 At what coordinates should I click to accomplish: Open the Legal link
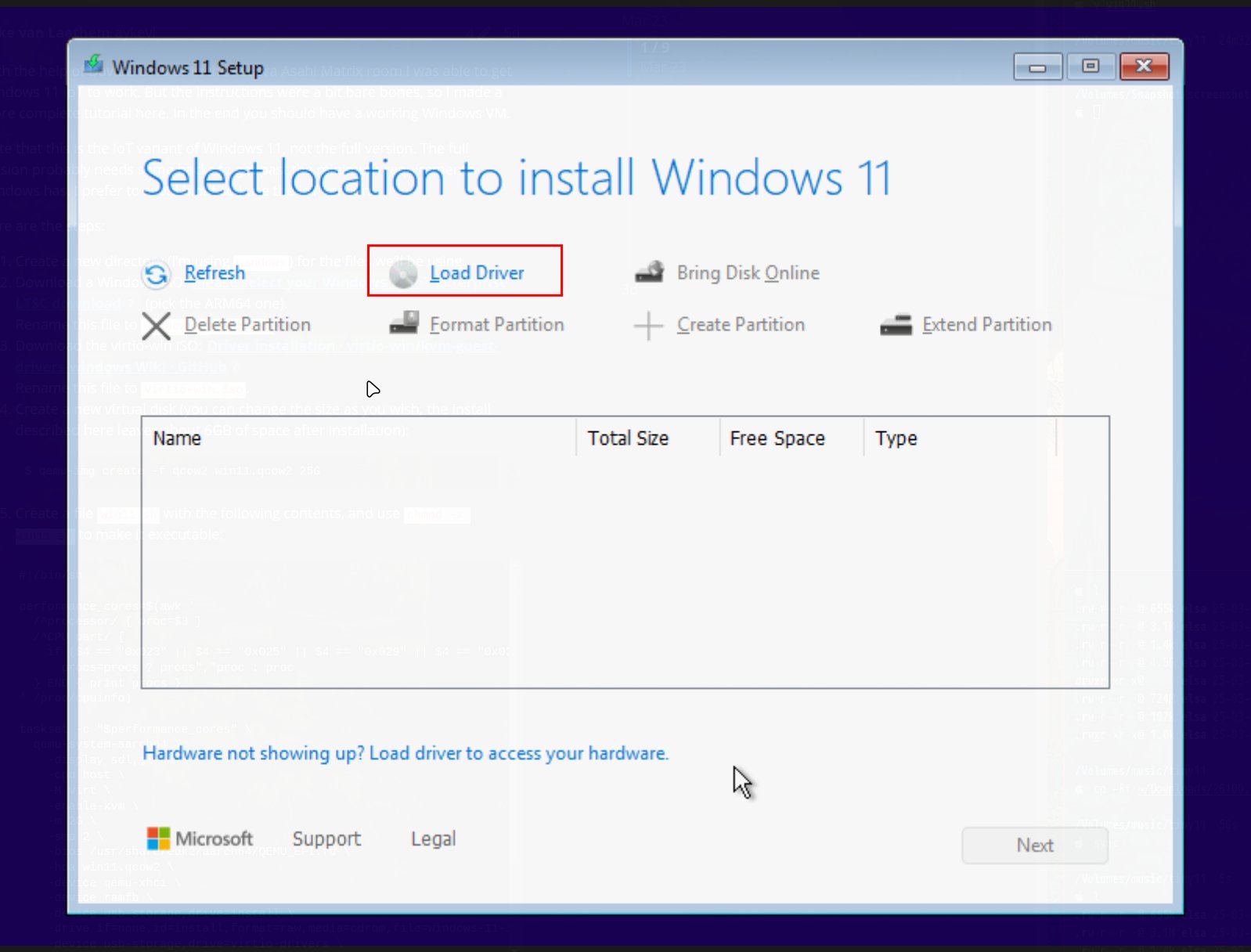[x=433, y=839]
